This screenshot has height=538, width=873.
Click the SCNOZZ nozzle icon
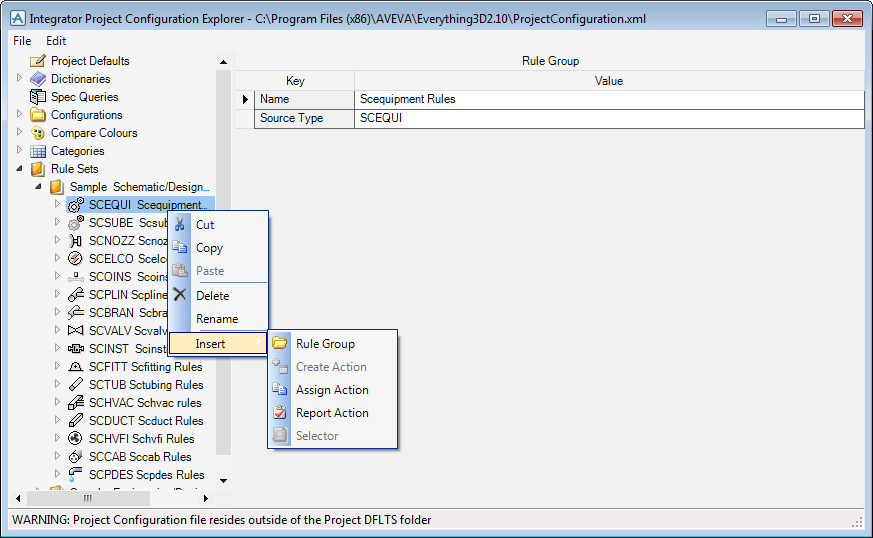76,241
